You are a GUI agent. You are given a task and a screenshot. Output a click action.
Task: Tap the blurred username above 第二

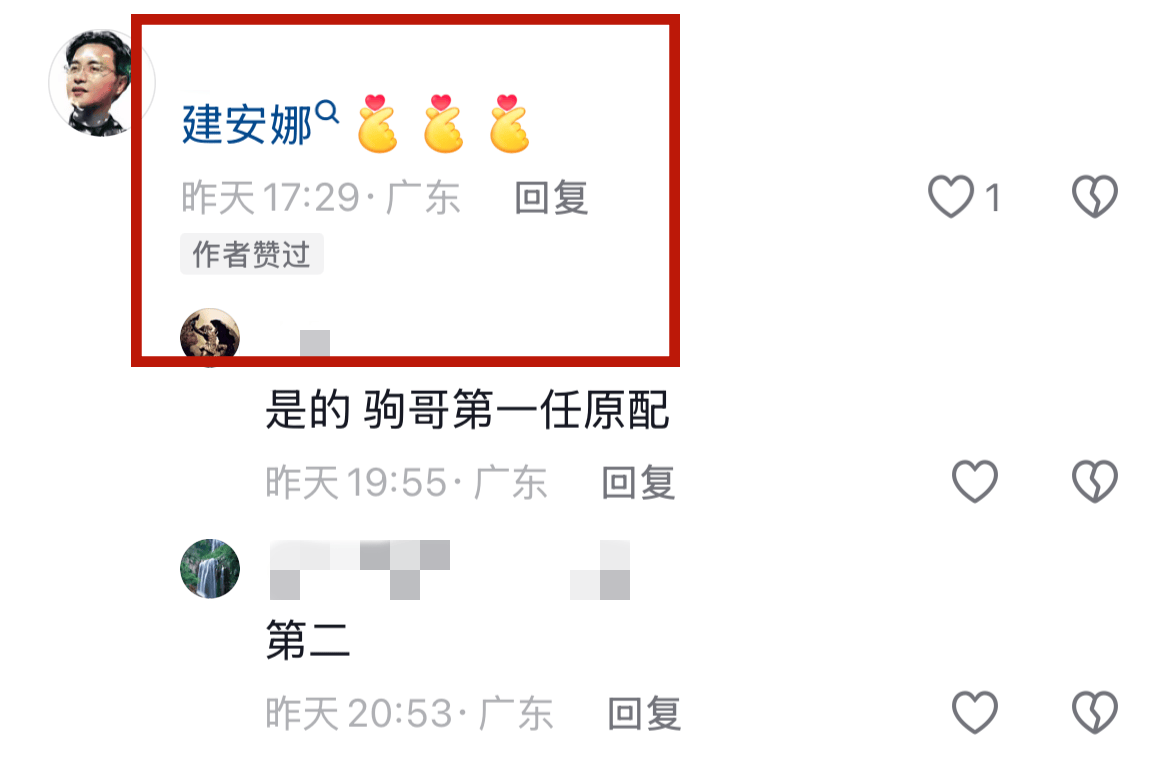click(x=450, y=570)
